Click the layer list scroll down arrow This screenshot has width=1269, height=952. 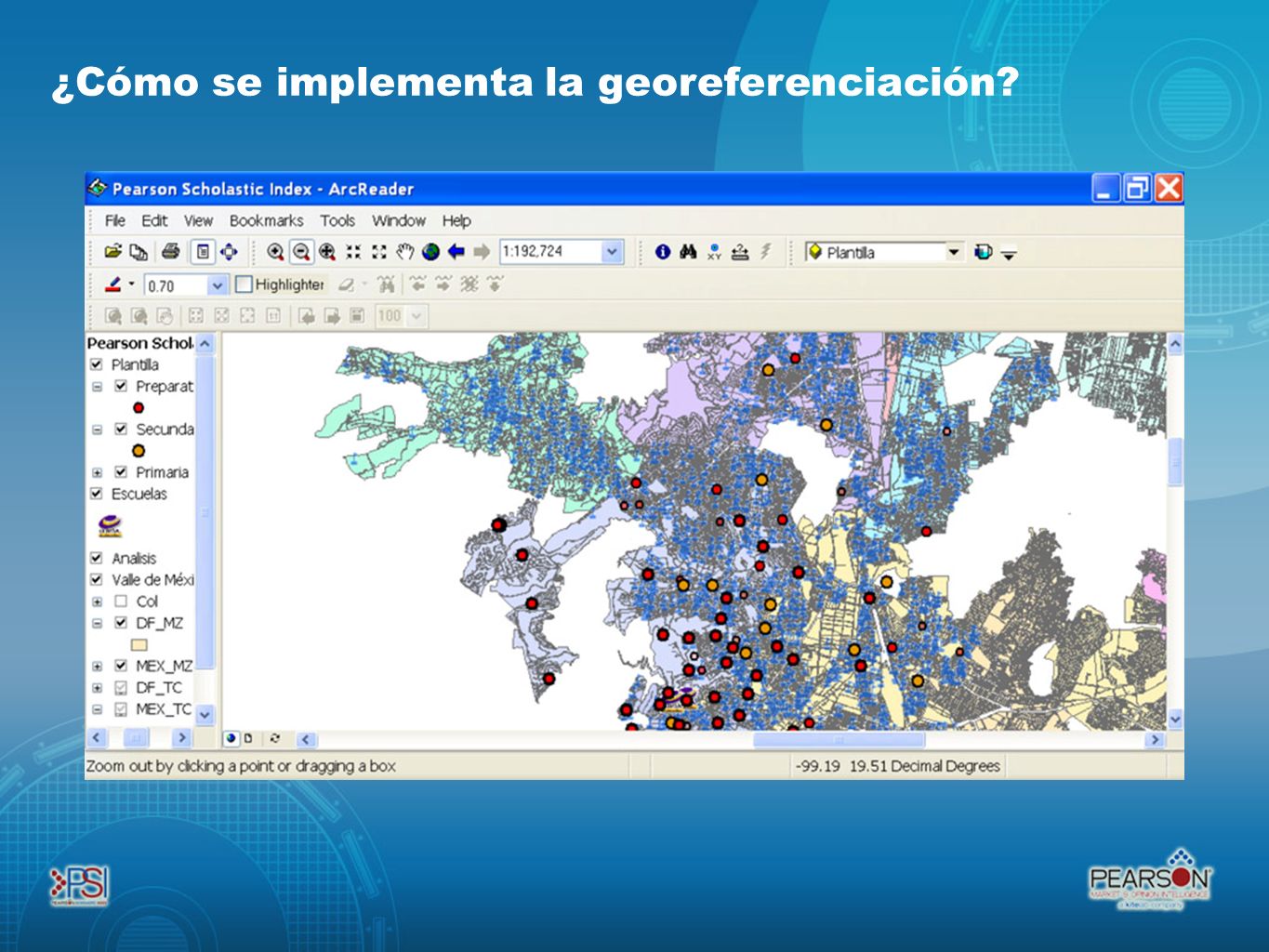205,714
